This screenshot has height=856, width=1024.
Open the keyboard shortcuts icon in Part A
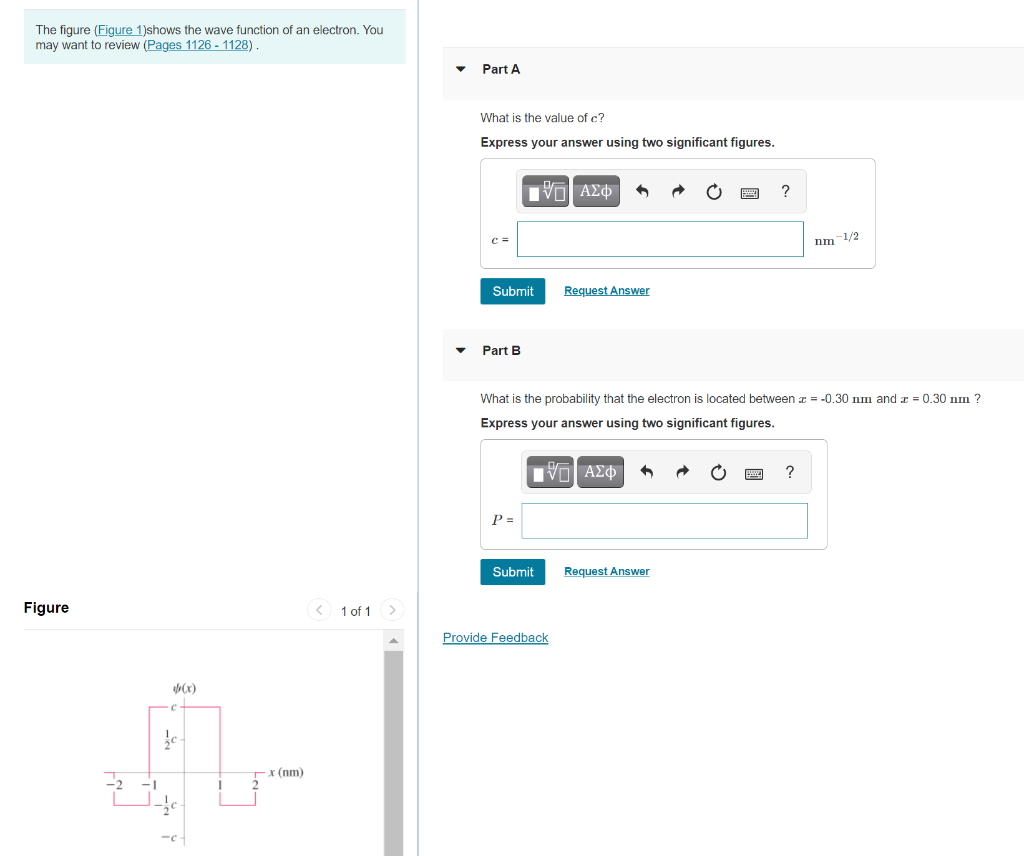click(x=749, y=191)
